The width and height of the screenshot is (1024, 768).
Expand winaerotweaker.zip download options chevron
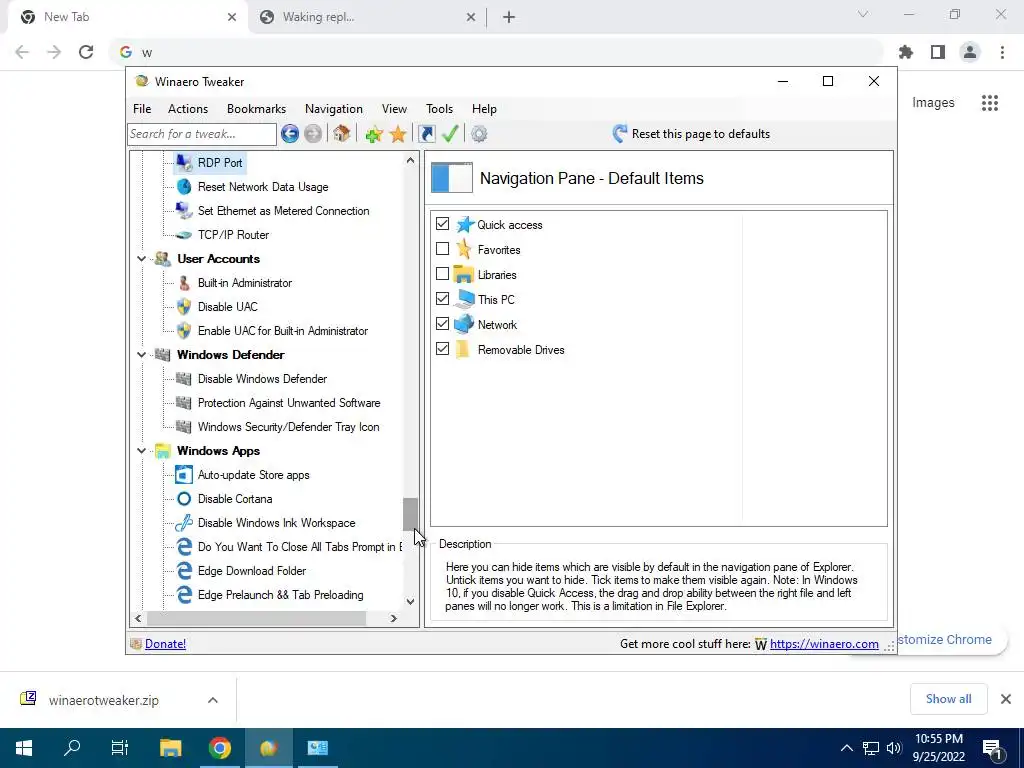[213, 700]
